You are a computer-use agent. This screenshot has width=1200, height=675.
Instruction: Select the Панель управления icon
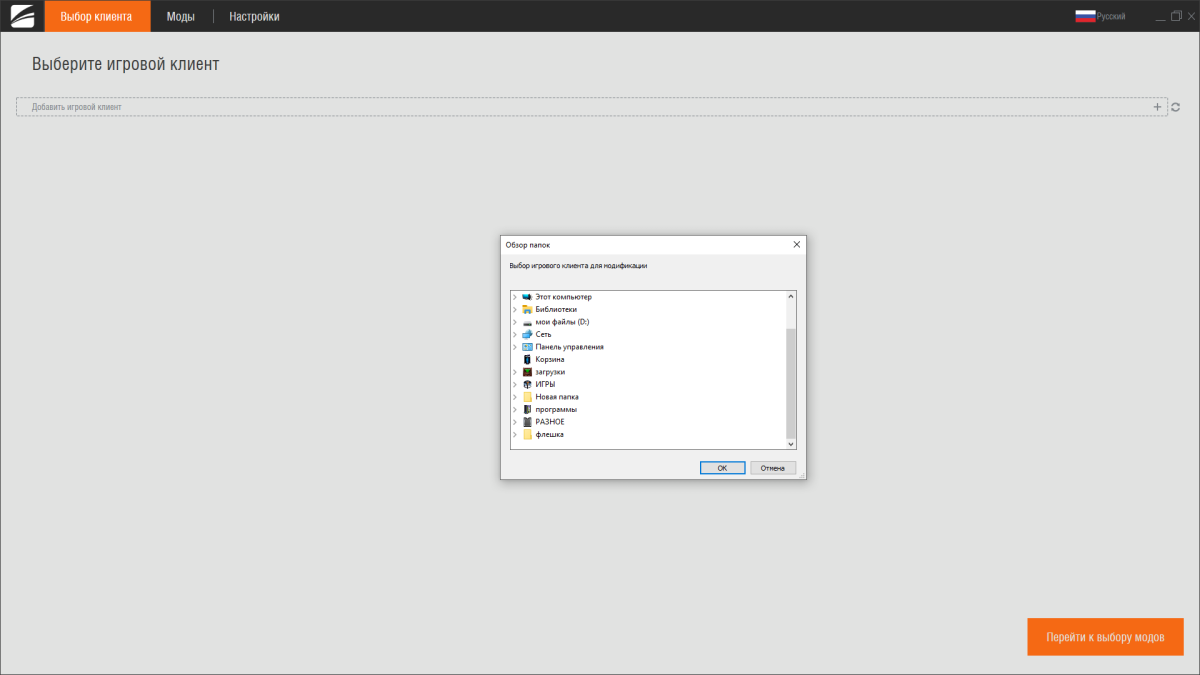(527, 347)
